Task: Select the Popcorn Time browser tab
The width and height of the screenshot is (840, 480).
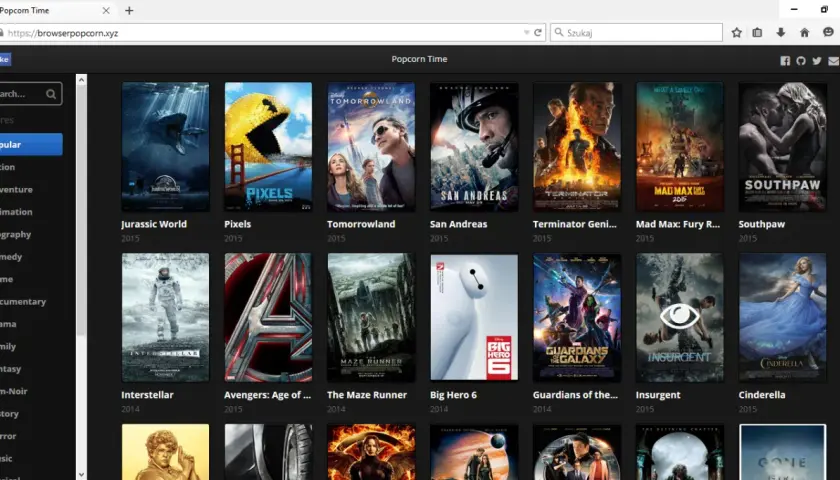Action: point(56,10)
